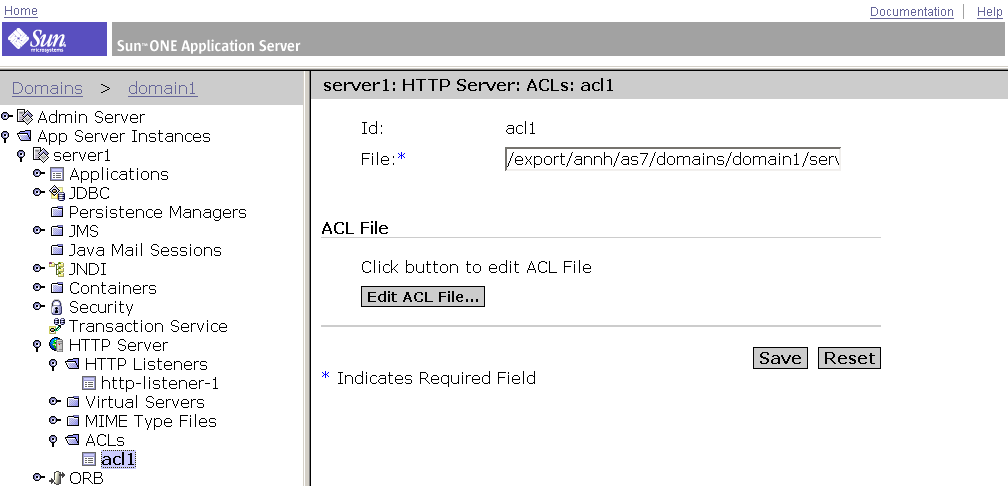Click the Persistence Managers folder icon
The width and height of the screenshot is (1008, 486).
point(57,212)
